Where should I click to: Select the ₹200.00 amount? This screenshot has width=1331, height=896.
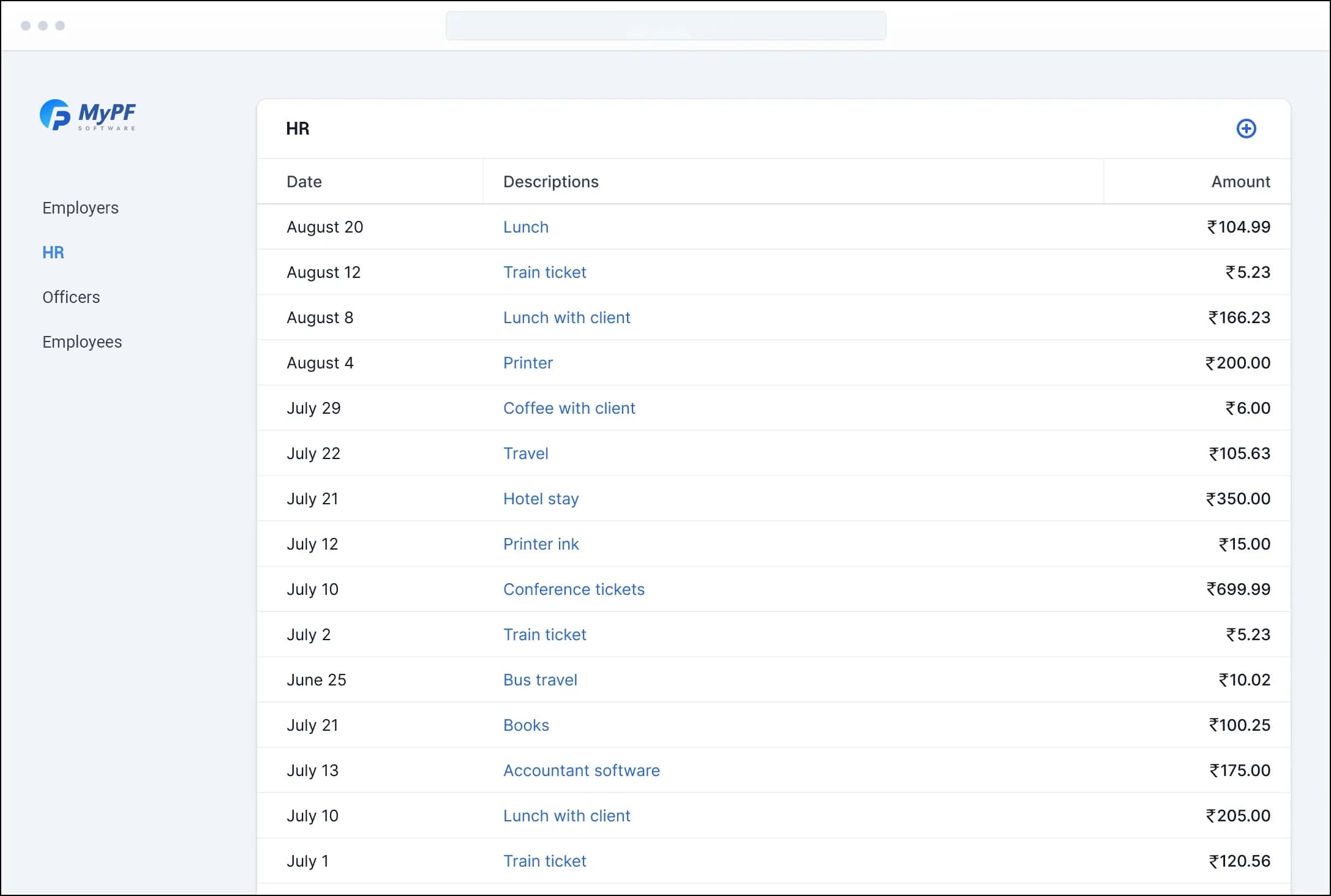click(x=1238, y=363)
